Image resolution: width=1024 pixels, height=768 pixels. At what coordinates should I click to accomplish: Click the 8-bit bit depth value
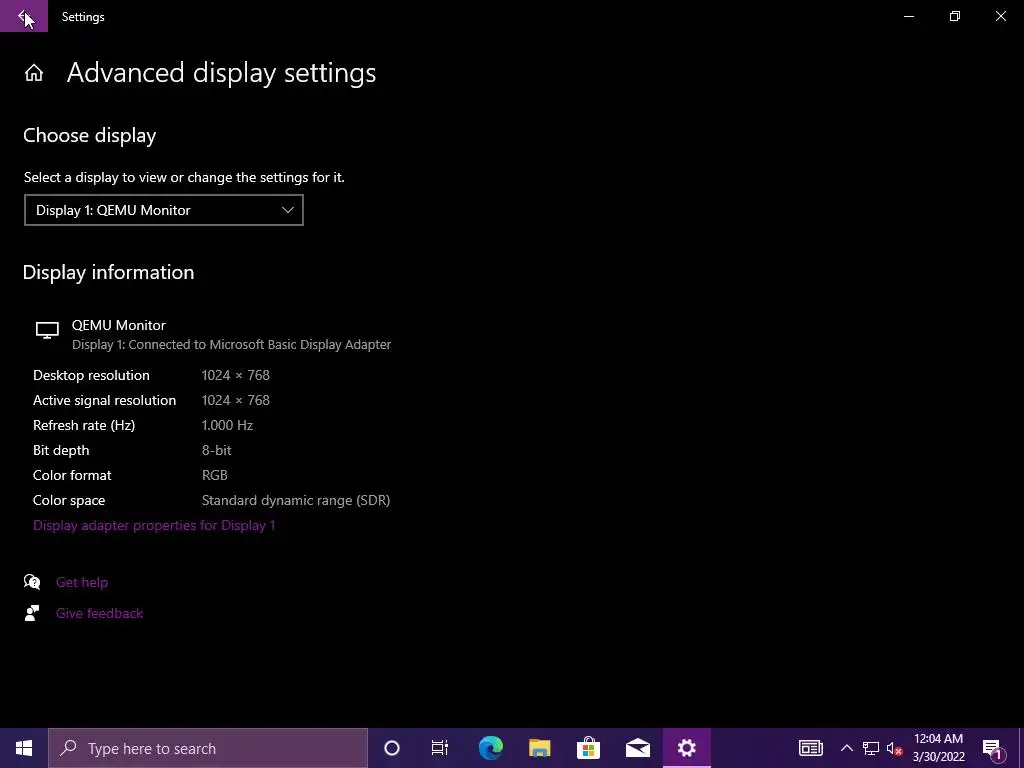(x=217, y=451)
